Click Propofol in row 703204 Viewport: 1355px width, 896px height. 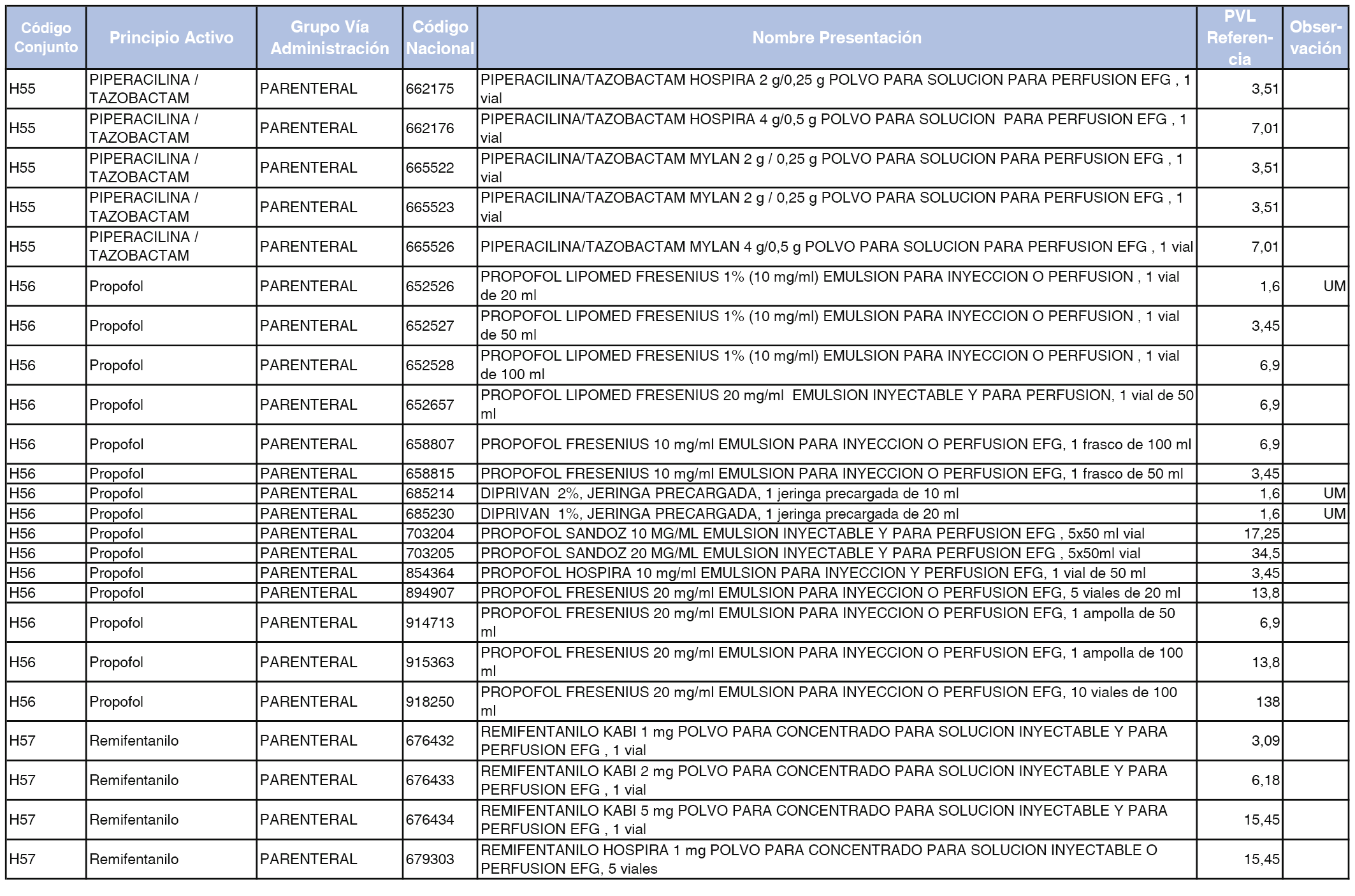point(116,533)
